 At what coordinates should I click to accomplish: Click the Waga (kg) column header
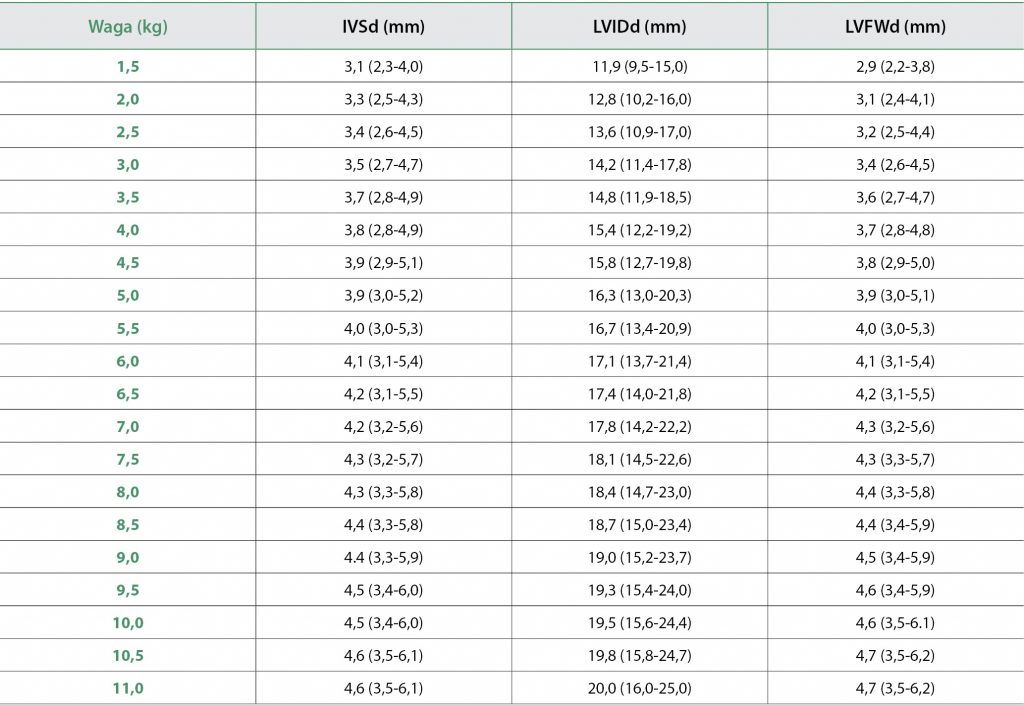pos(127,27)
